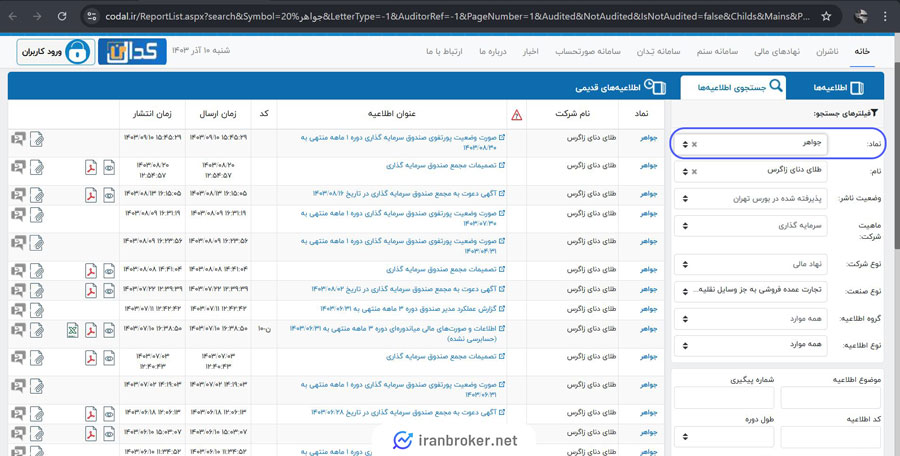Open آگهی دعوت به مجمع dated 1403/08/16 link
Screen dimensions: 900x456
[x=409, y=194]
